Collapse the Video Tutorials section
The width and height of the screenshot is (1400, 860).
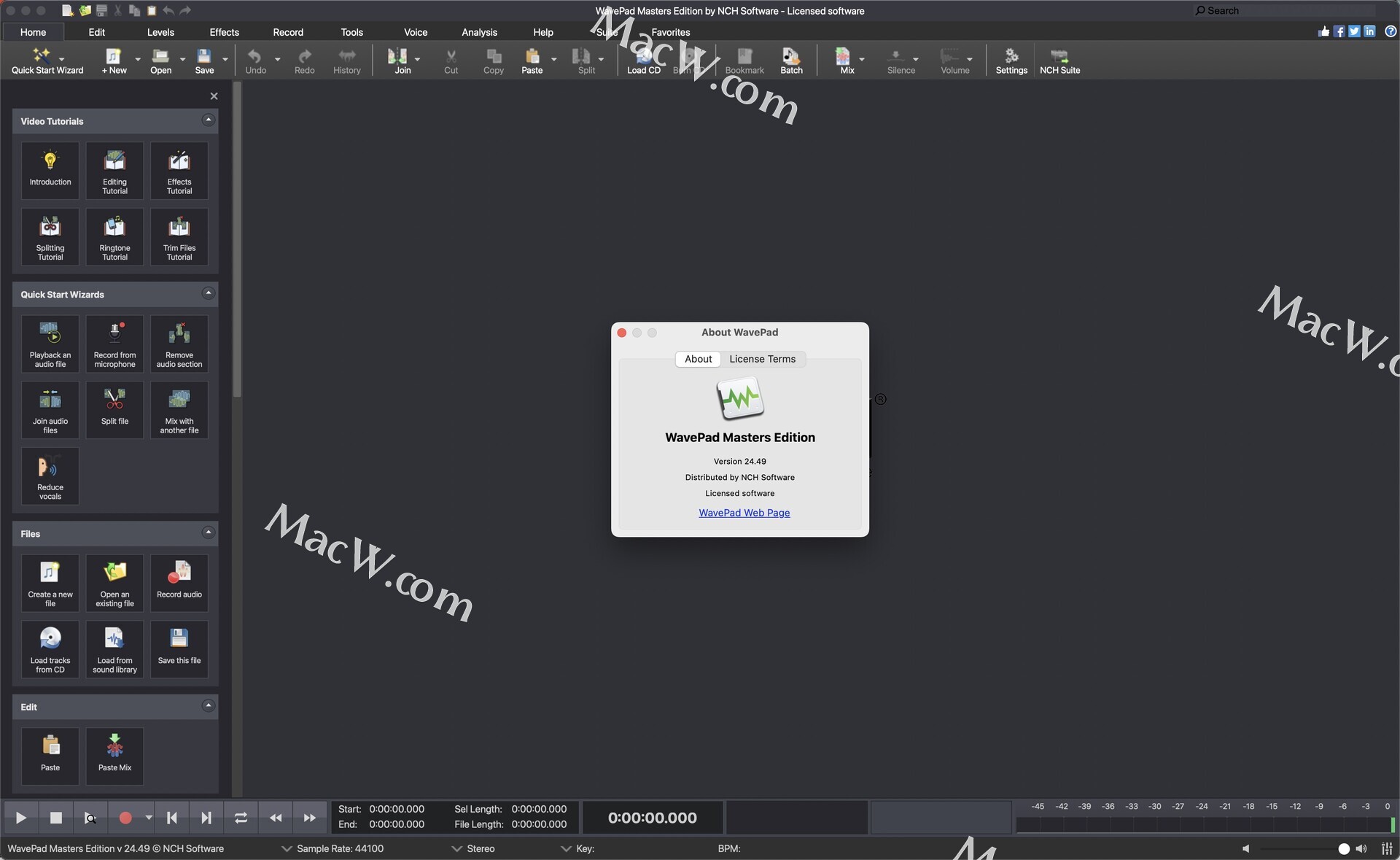(209, 120)
